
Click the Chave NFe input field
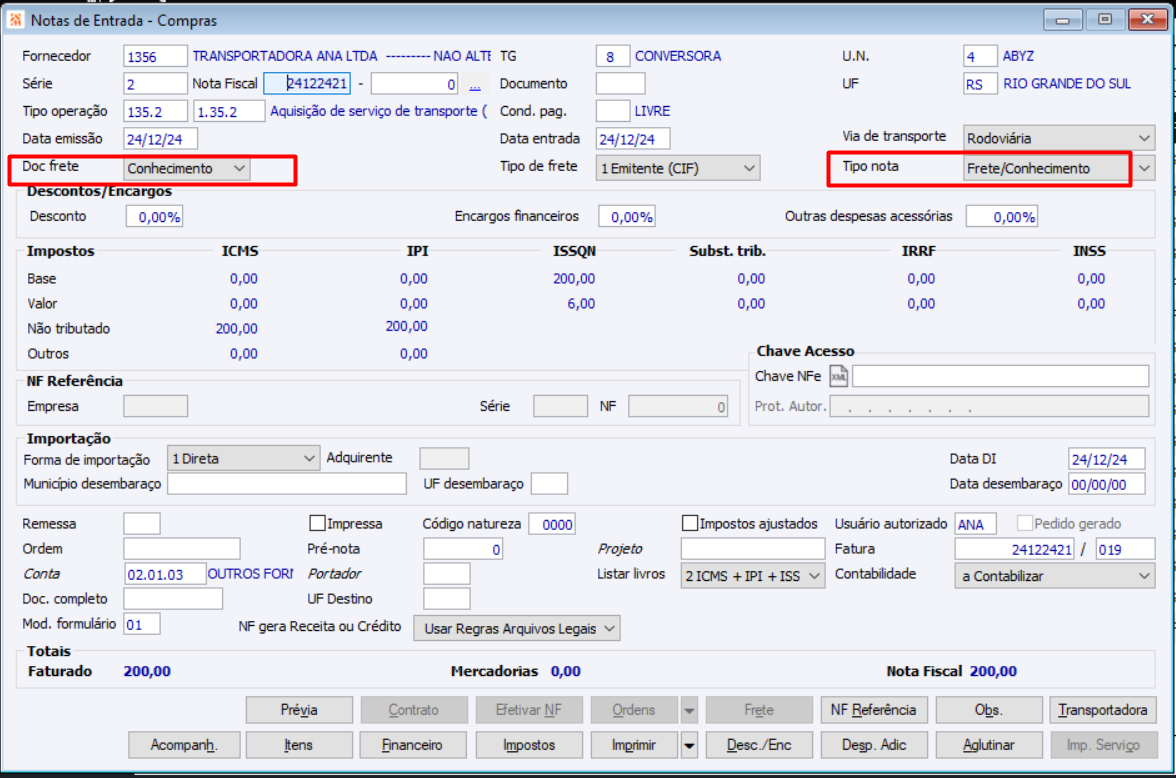point(1000,377)
